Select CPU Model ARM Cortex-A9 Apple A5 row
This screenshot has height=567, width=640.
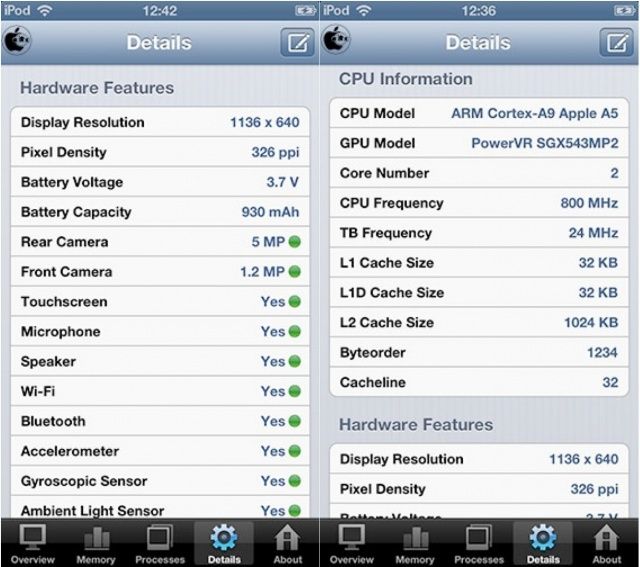pyautogui.click(x=479, y=113)
